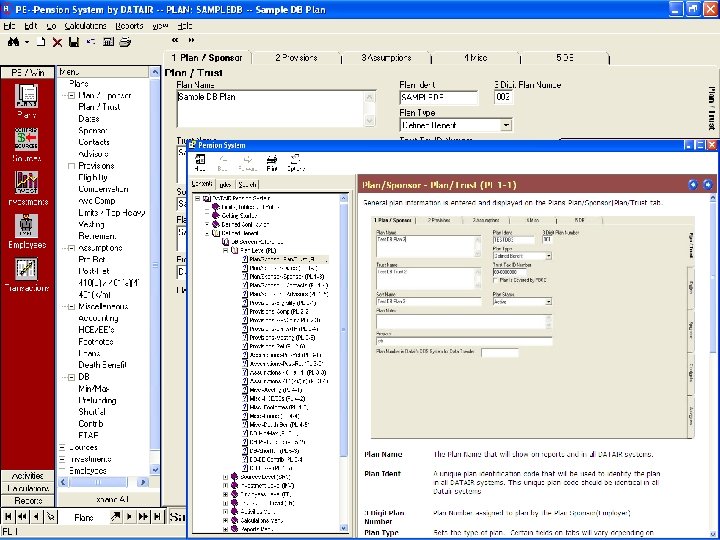Click the Save floppy disk toolbar icon
Image resolution: width=720 pixels, height=540 pixels.
pyautogui.click(x=73, y=43)
